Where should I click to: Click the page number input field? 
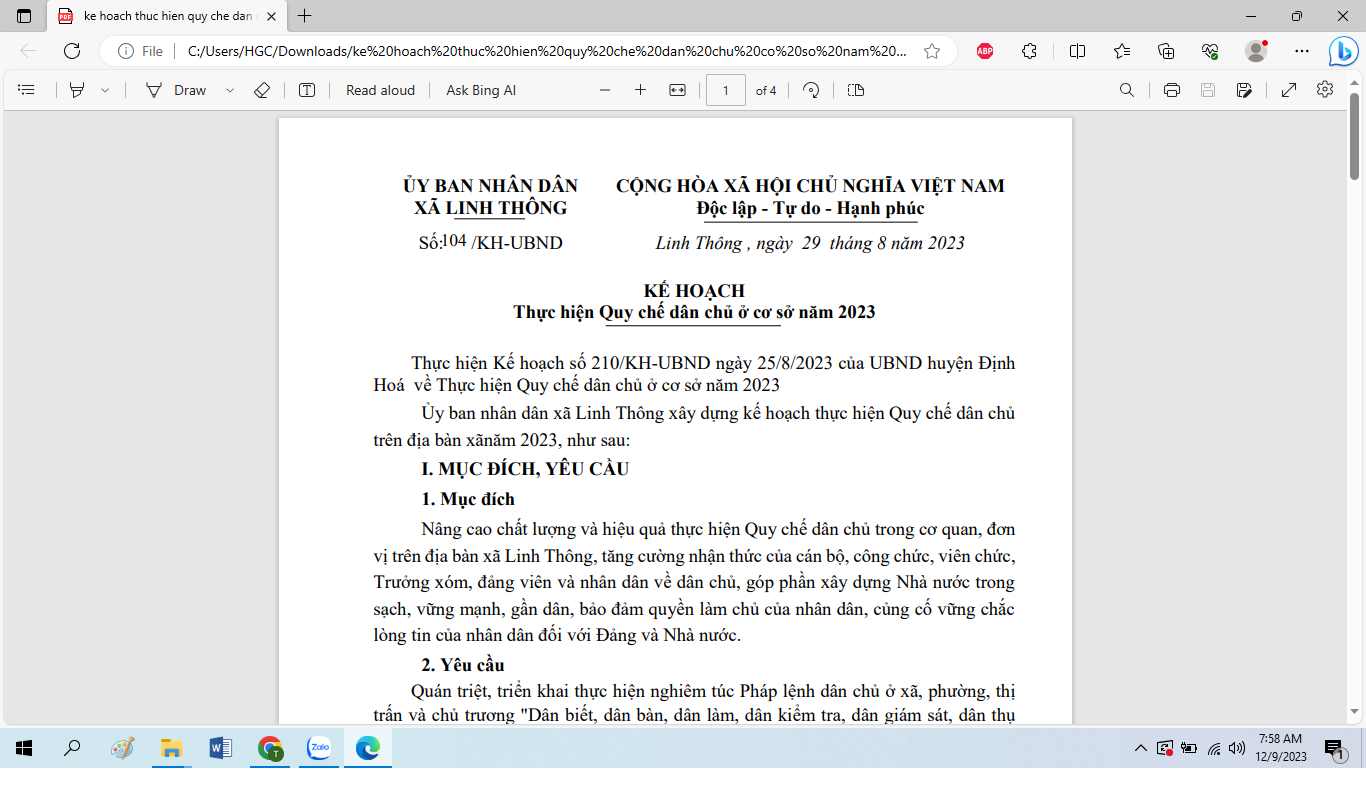click(726, 90)
